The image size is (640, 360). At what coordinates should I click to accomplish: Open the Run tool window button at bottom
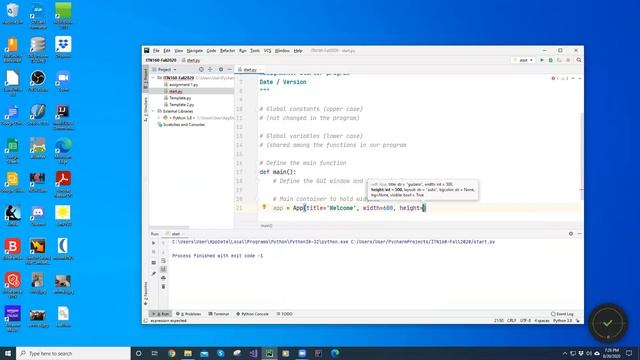[x=160, y=314]
